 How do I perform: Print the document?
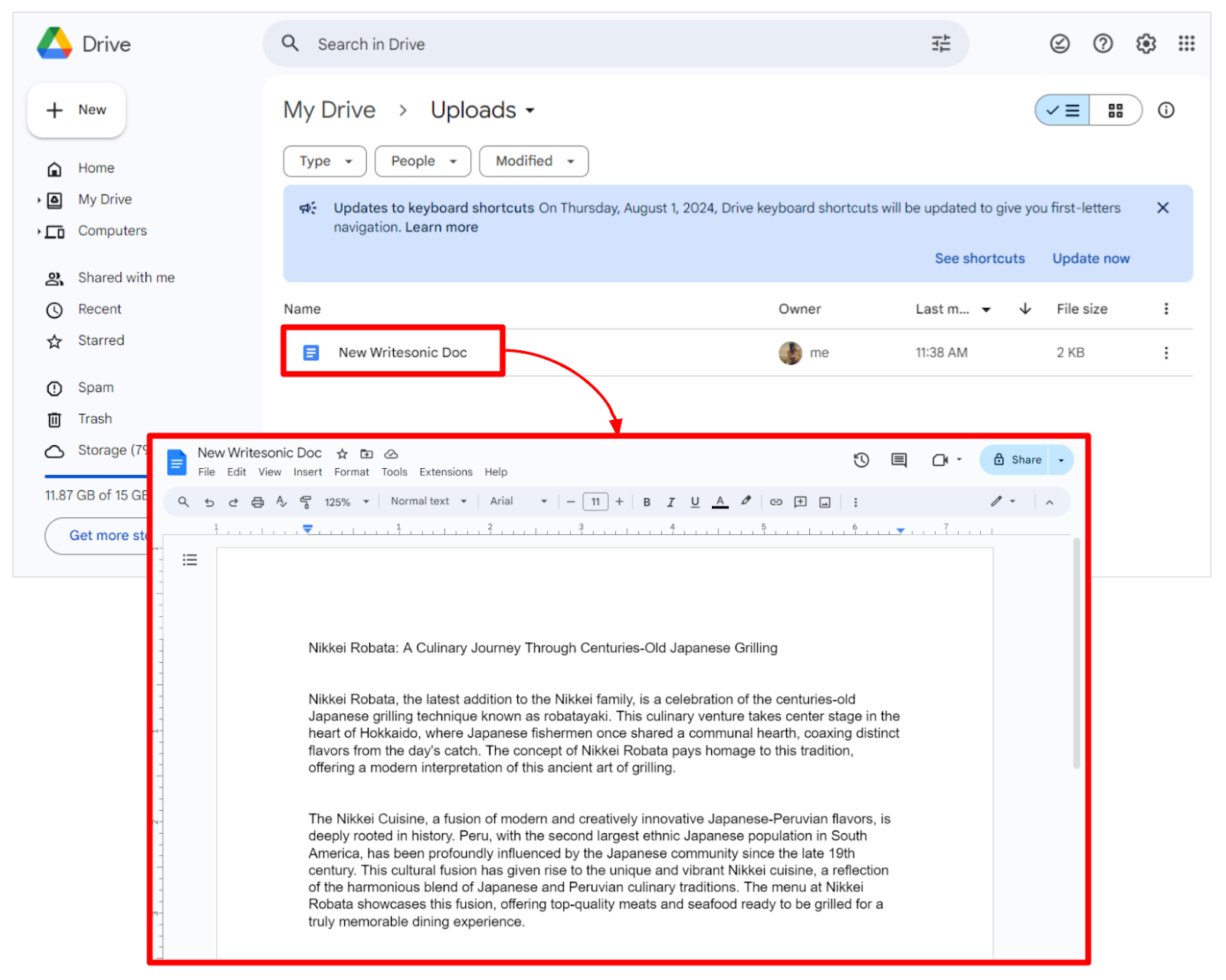(x=257, y=502)
